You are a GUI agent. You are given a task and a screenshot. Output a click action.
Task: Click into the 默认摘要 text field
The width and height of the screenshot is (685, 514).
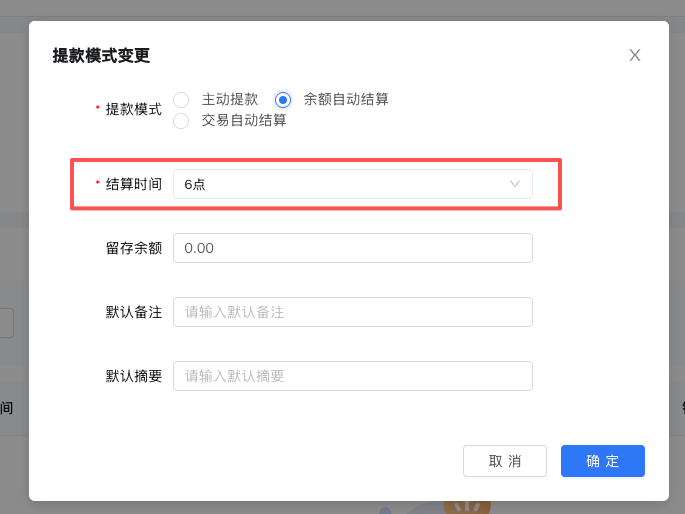pyautogui.click(x=352, y=376)
